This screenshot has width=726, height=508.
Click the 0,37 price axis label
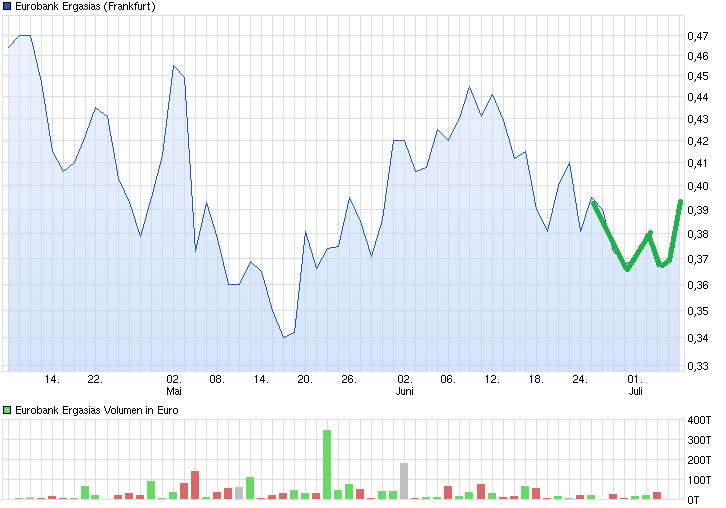698,259
